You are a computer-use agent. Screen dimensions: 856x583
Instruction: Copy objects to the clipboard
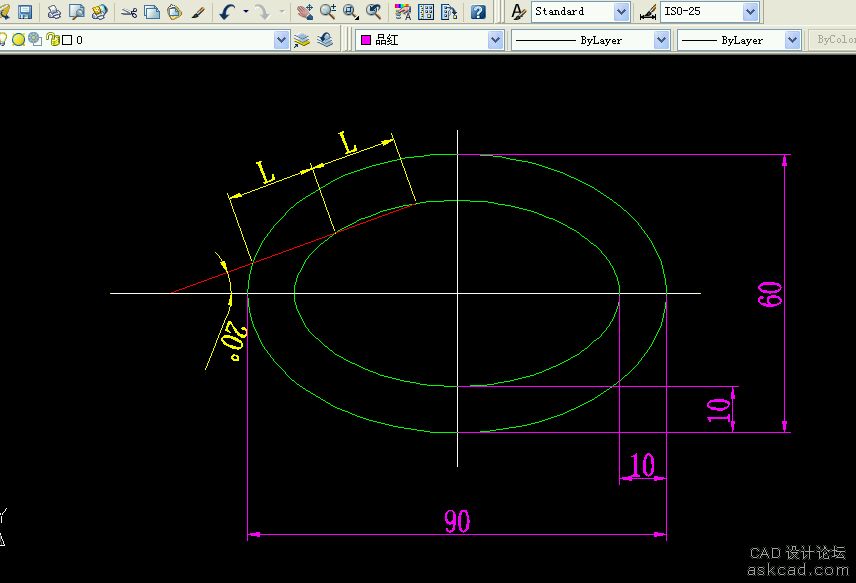[152, 11]
